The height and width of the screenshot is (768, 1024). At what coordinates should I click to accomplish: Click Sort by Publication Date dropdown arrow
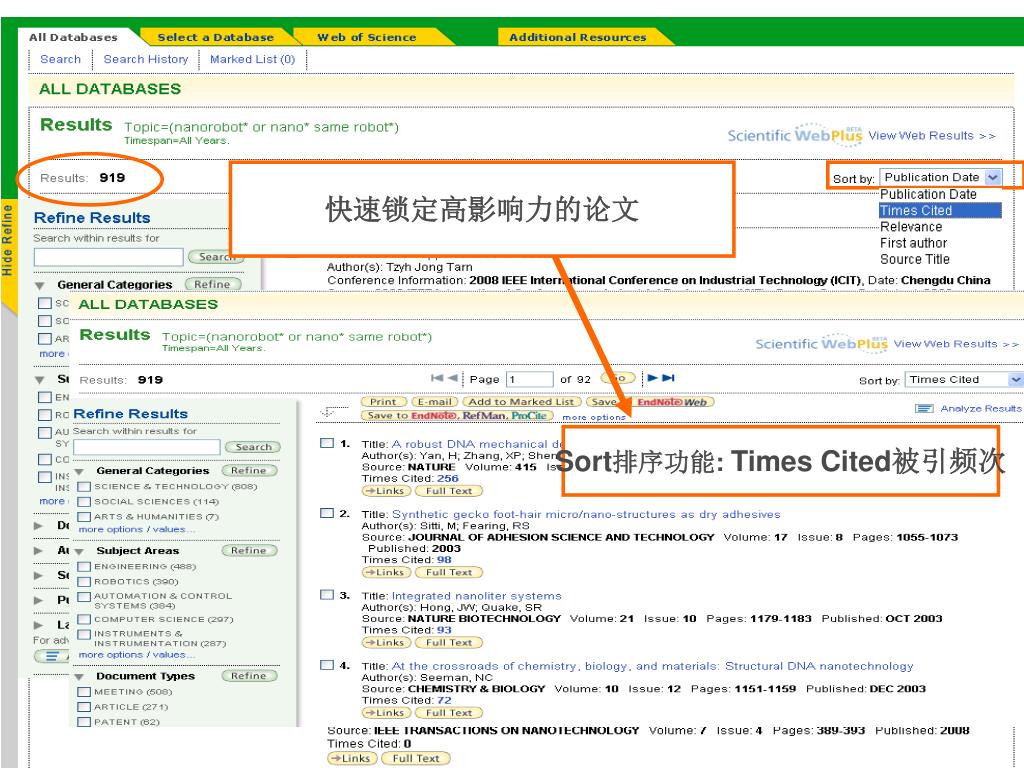pos(993,177)
